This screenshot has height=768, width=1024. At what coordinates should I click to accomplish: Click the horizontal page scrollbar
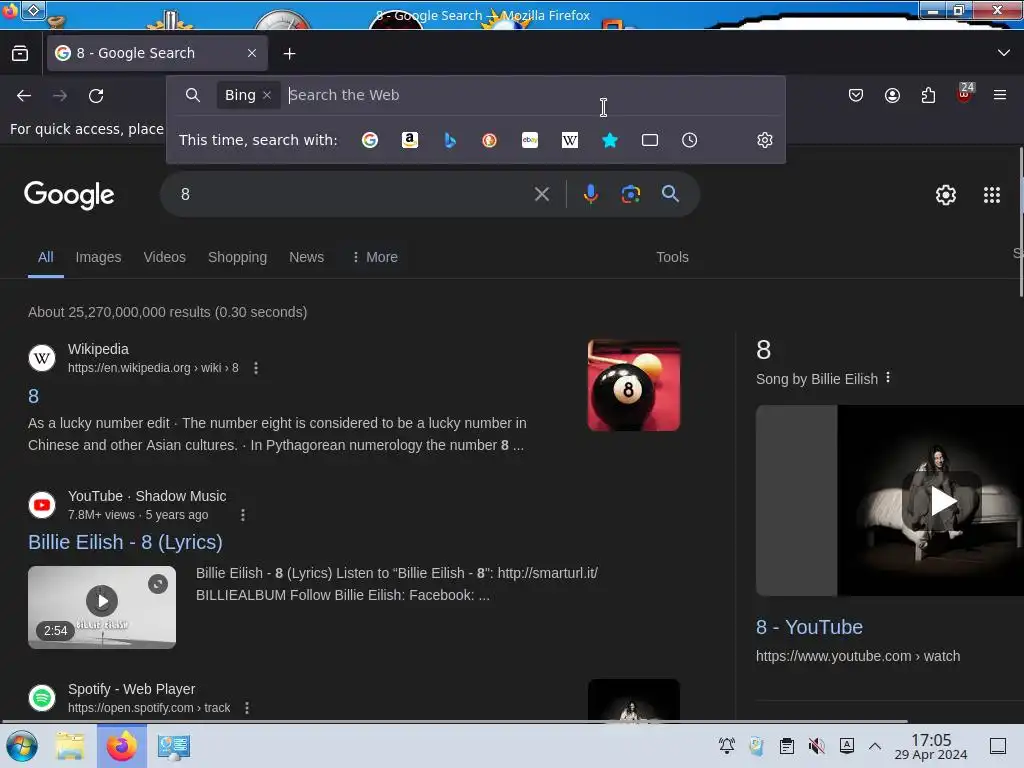pyautogui.click(x=455, y=722)
